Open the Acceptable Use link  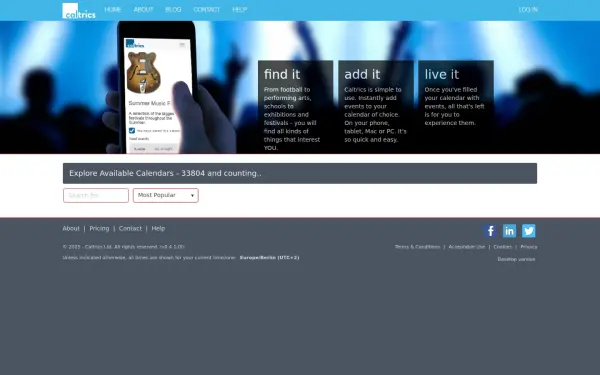pos(467,247)
